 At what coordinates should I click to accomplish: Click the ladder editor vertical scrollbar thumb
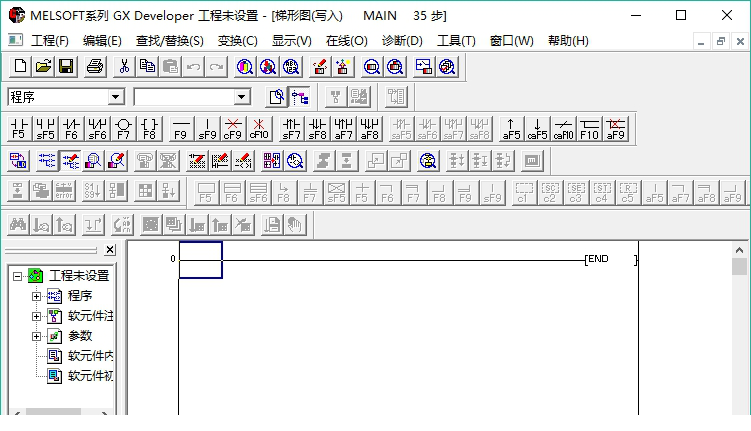739,266
